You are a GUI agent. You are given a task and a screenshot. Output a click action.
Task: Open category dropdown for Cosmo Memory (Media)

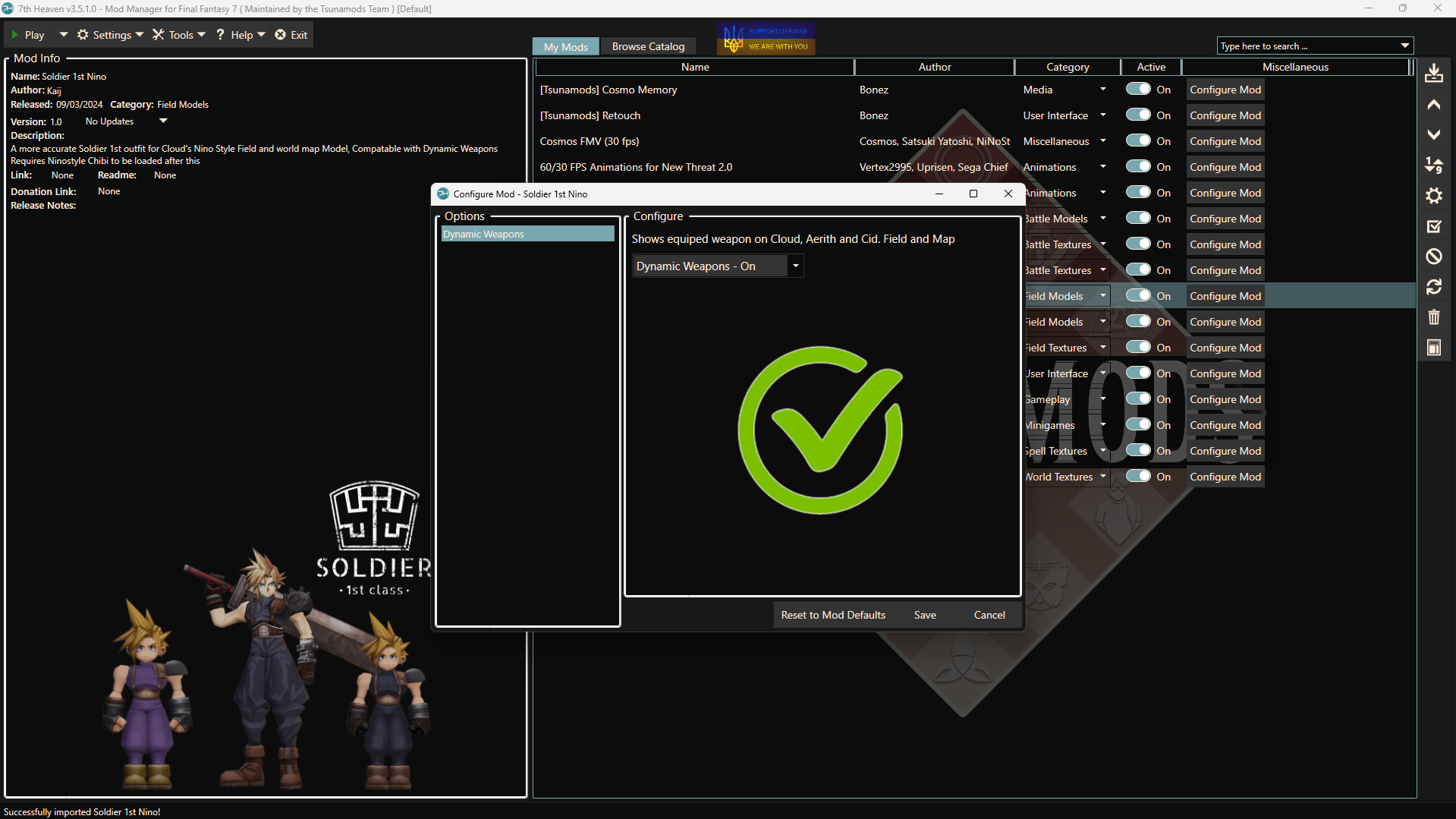pyautogui.click(x=1102, y=90)
